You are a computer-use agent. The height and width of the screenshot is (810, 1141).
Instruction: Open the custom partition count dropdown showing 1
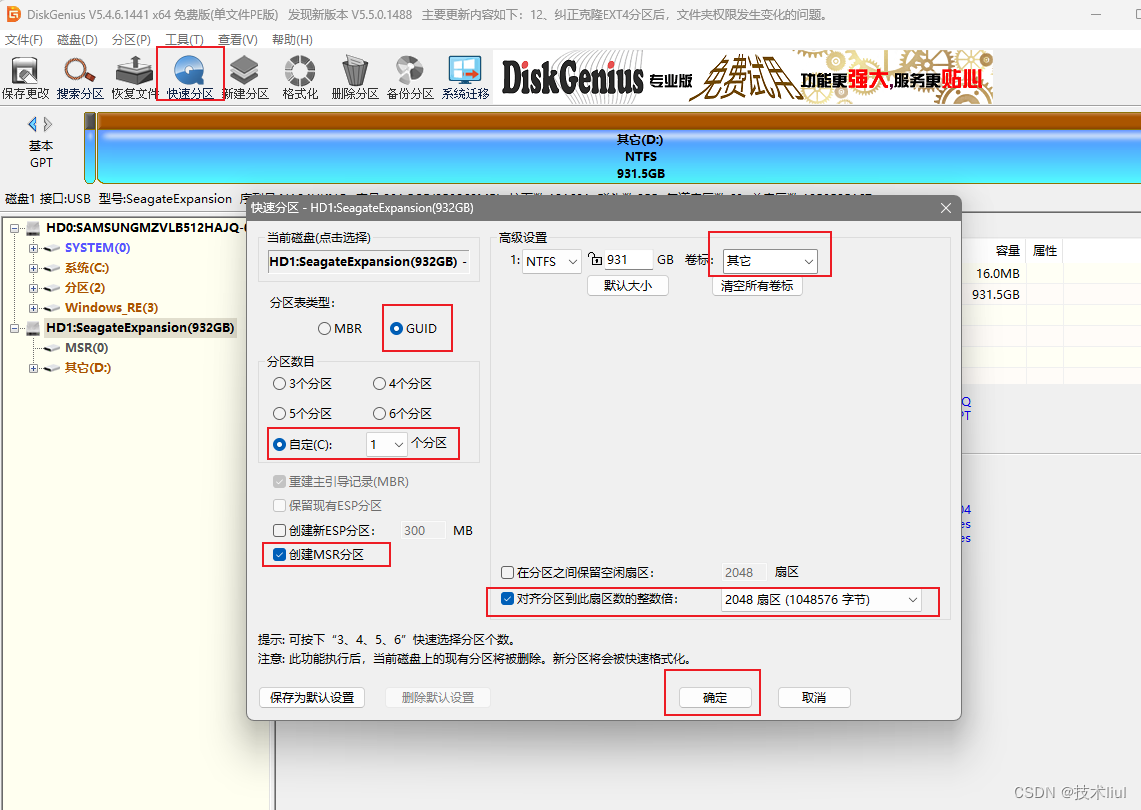coord(386,444)
